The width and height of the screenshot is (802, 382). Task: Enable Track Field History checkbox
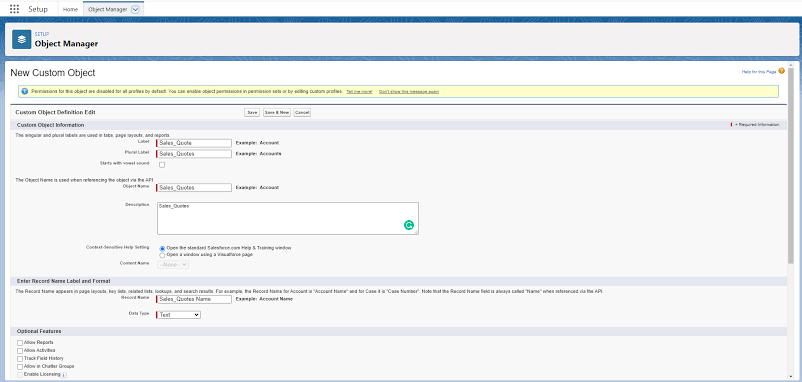tap(20, 359)
